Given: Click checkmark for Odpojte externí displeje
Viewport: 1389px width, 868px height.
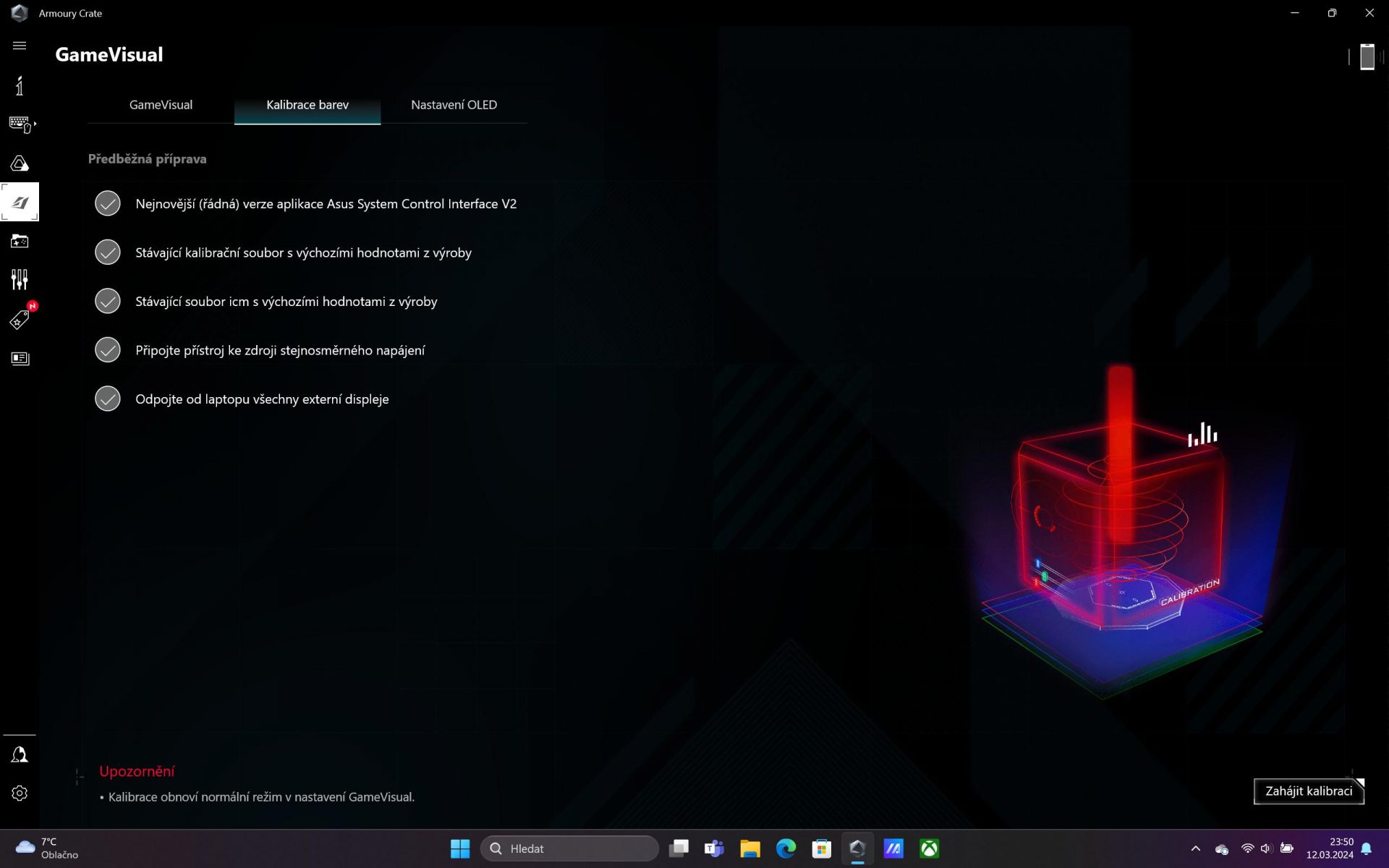Looking at the screenshot, I should tap(108, 399).
